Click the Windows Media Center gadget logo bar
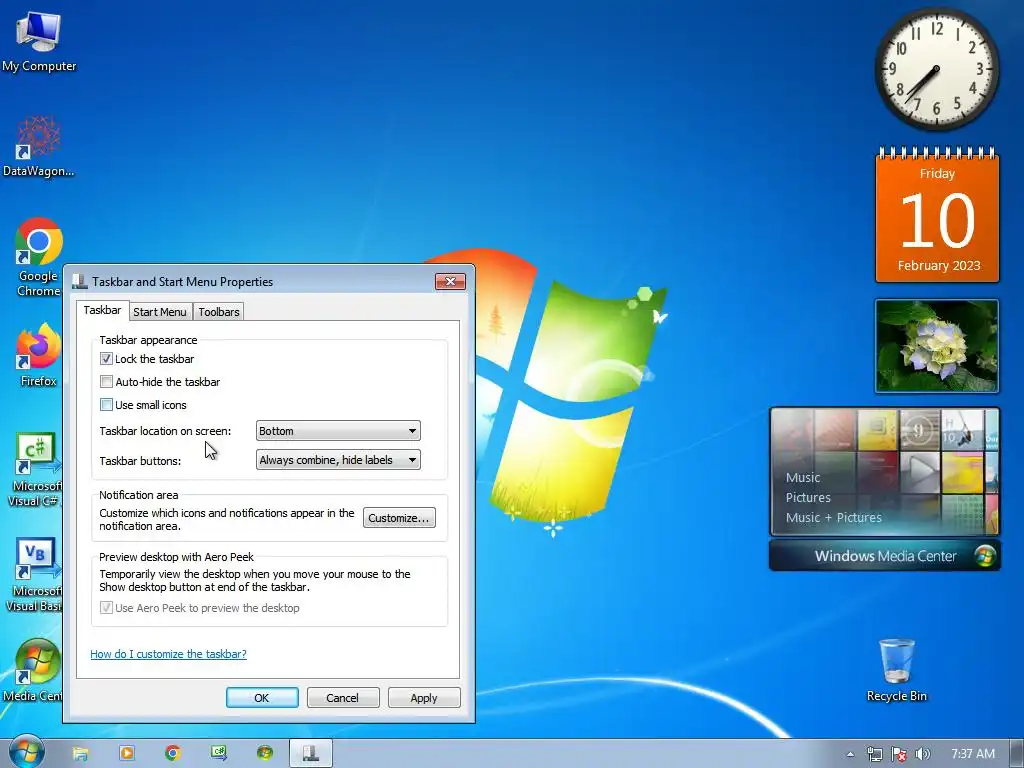 tap(884, 556)
